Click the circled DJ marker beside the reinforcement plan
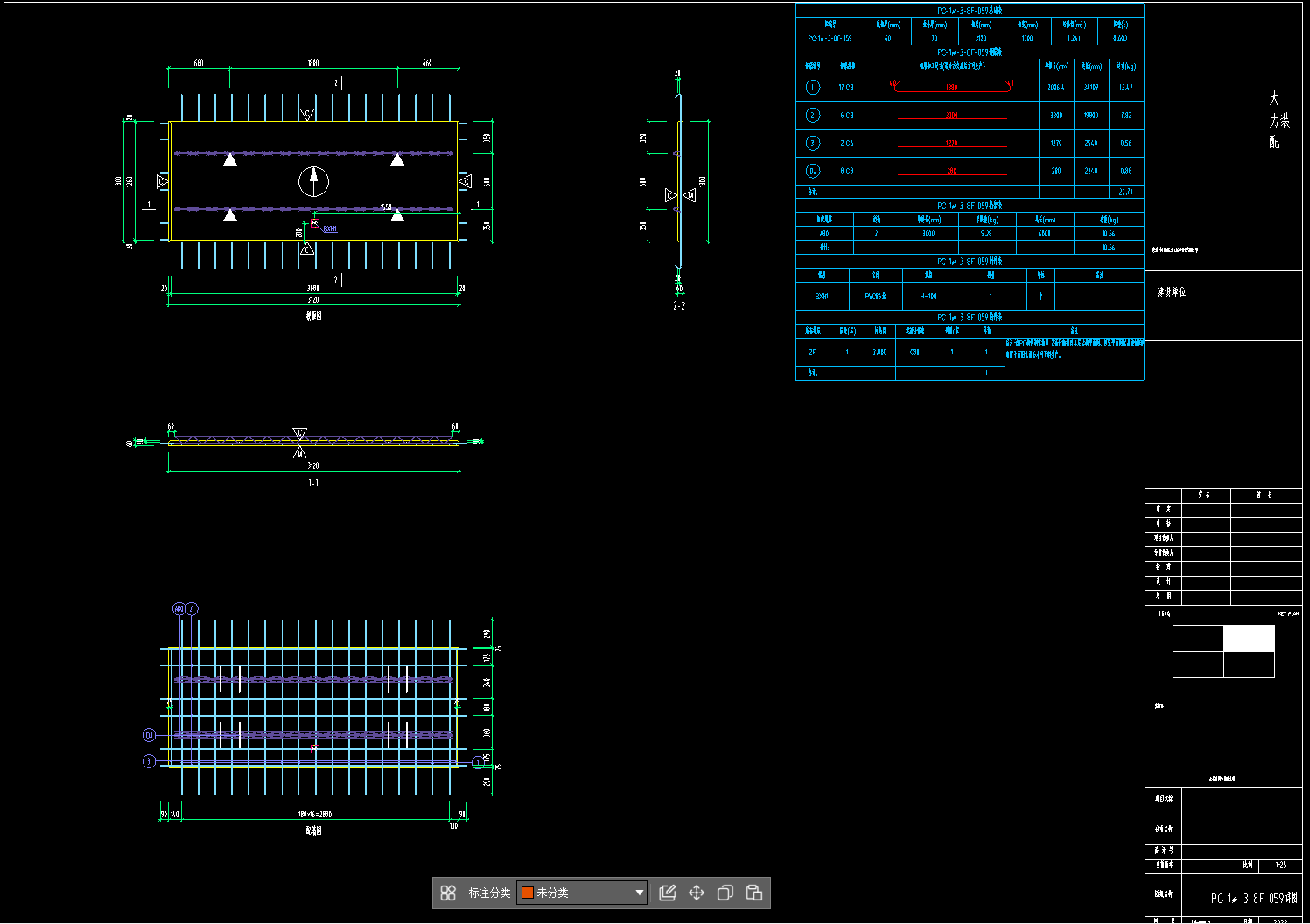1310x924 pixels. point(149,735)
